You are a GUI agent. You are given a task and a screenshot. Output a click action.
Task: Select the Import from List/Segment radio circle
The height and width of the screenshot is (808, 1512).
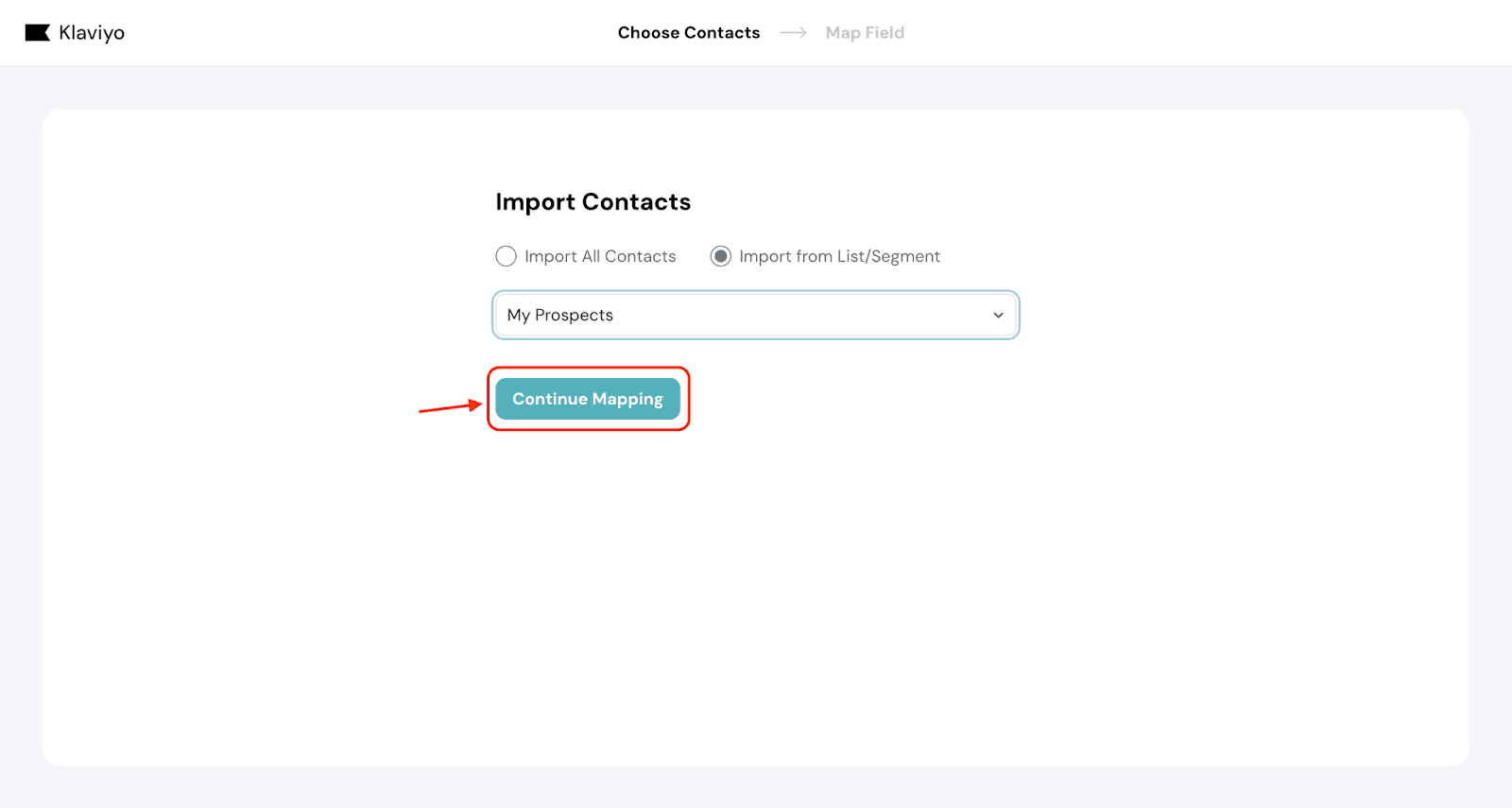[720, 256]
